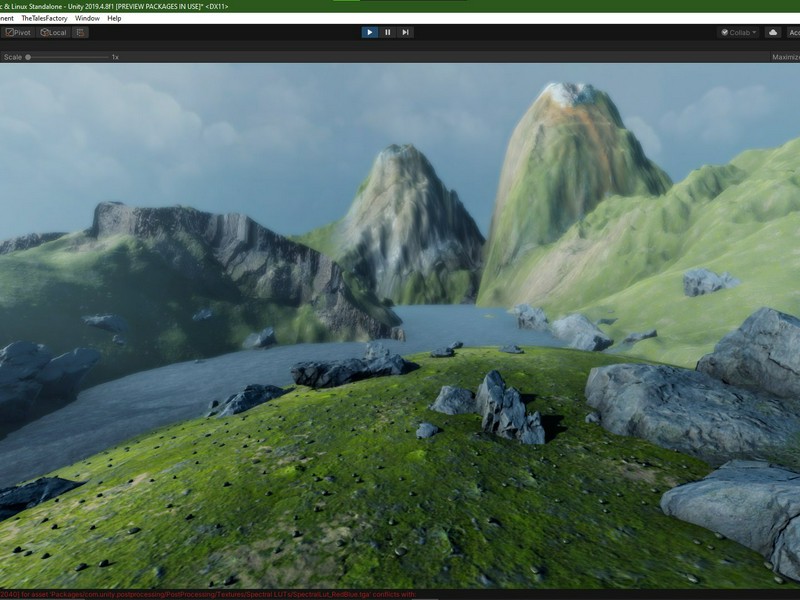Select the snap settings icon beside Local
800x600 pixels.
(x=80, y=33)
